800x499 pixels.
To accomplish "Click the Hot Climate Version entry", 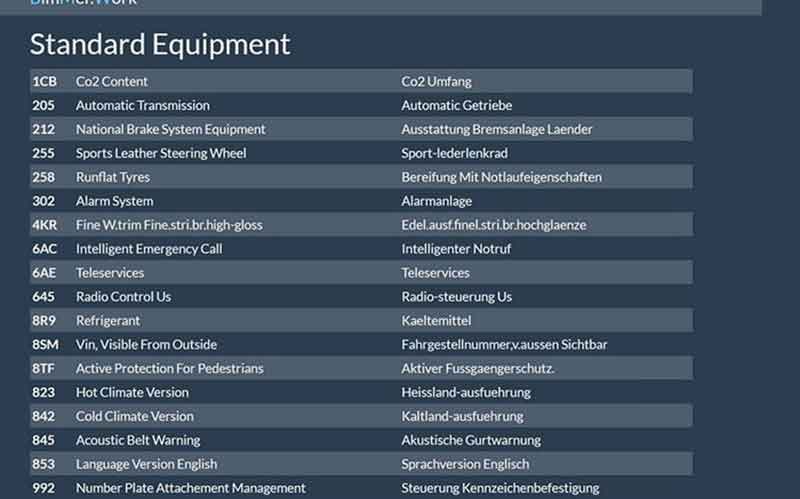I will click(x=132, y=393).
